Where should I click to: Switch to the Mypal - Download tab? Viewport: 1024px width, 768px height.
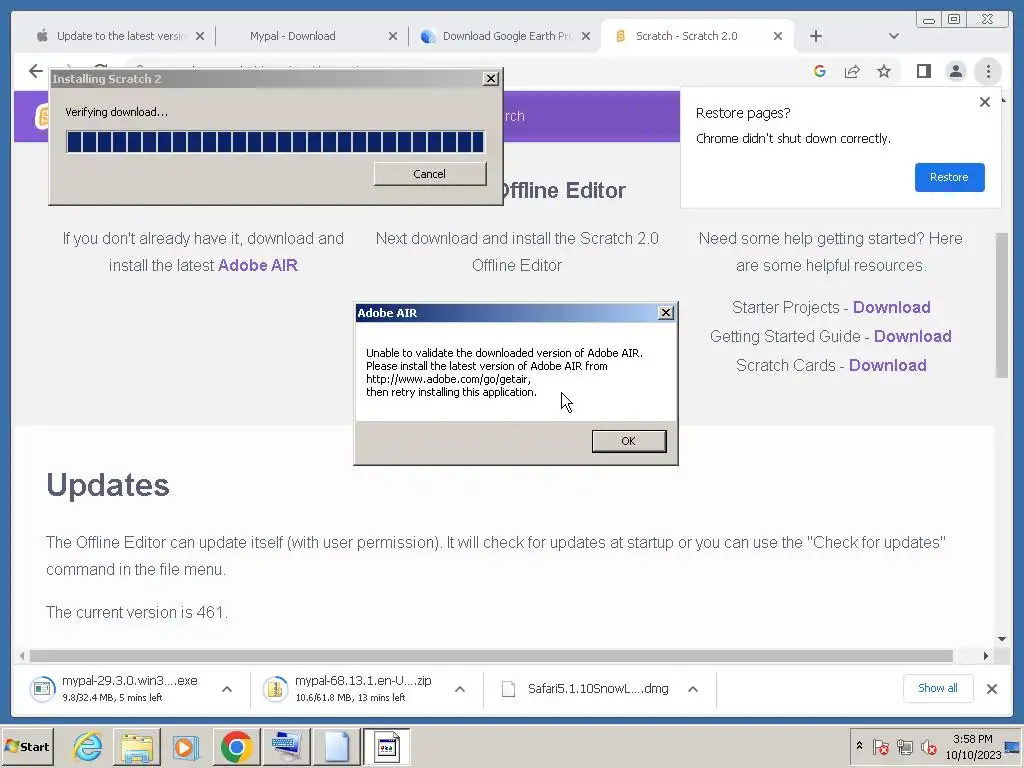(x=293, y=36)
